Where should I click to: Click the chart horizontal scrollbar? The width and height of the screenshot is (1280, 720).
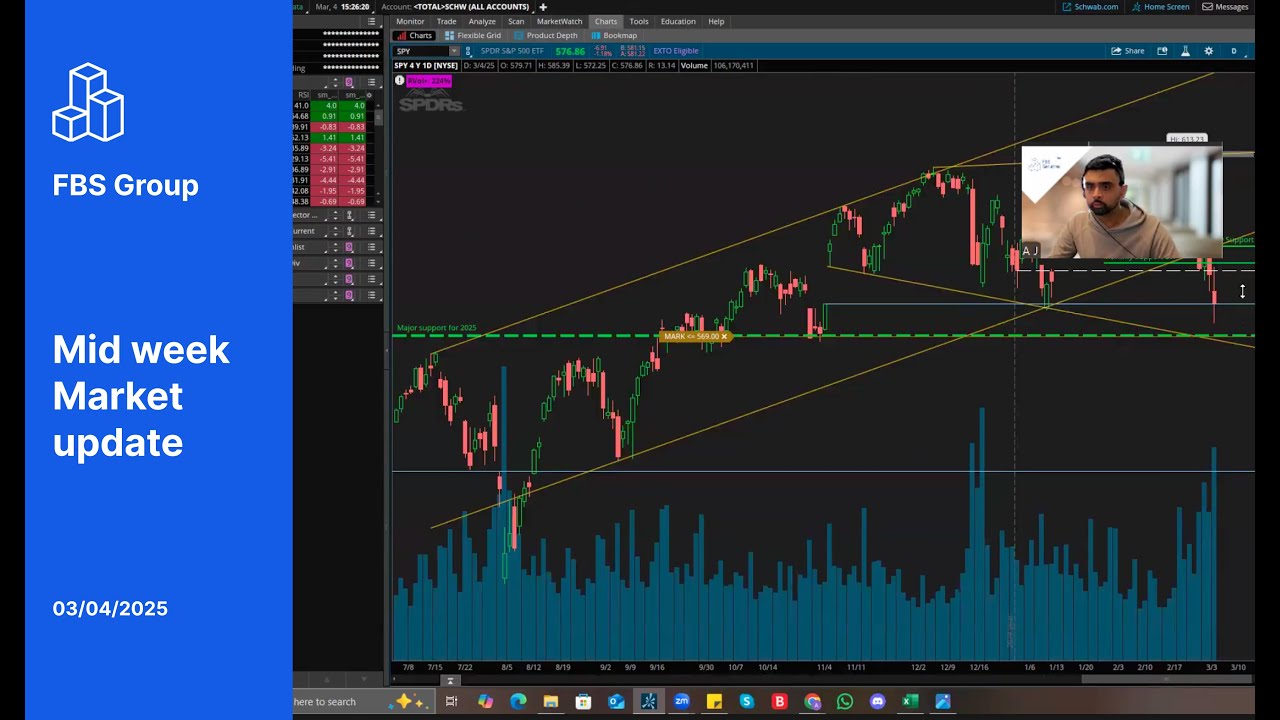pyautogui.click(x=1165, y=680)
